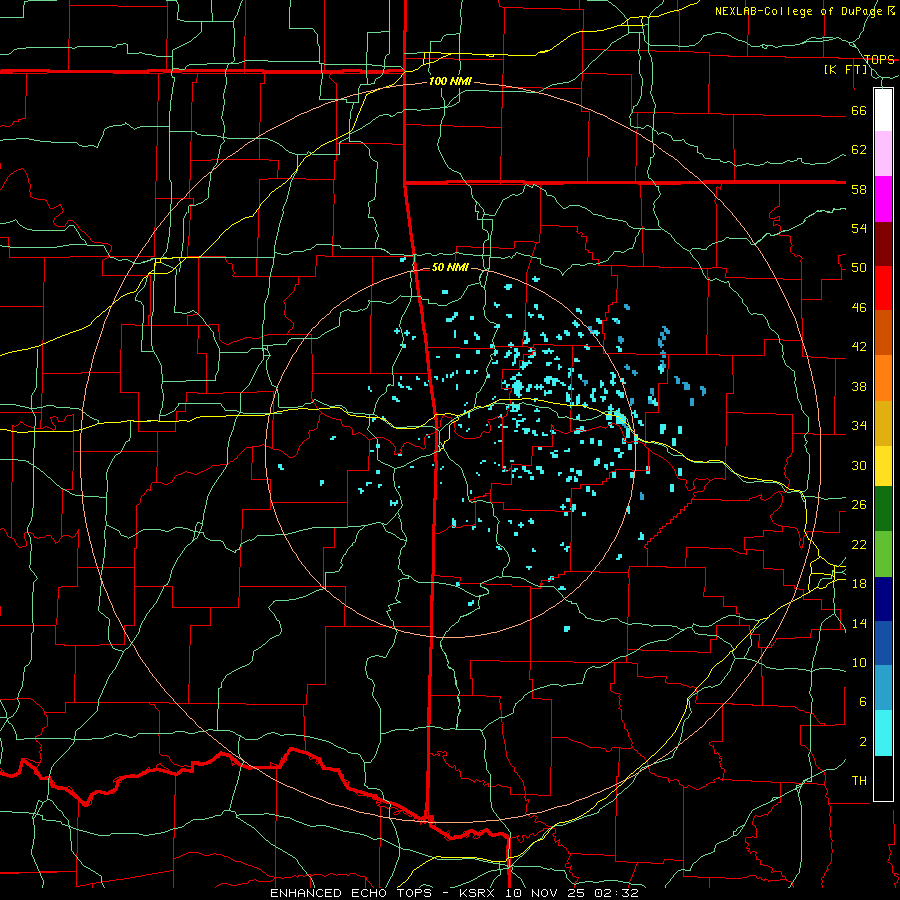Screen dimensions: 900x900
Task: Click the dark maroon legend swatch
Action: click(x=883, y=243)
